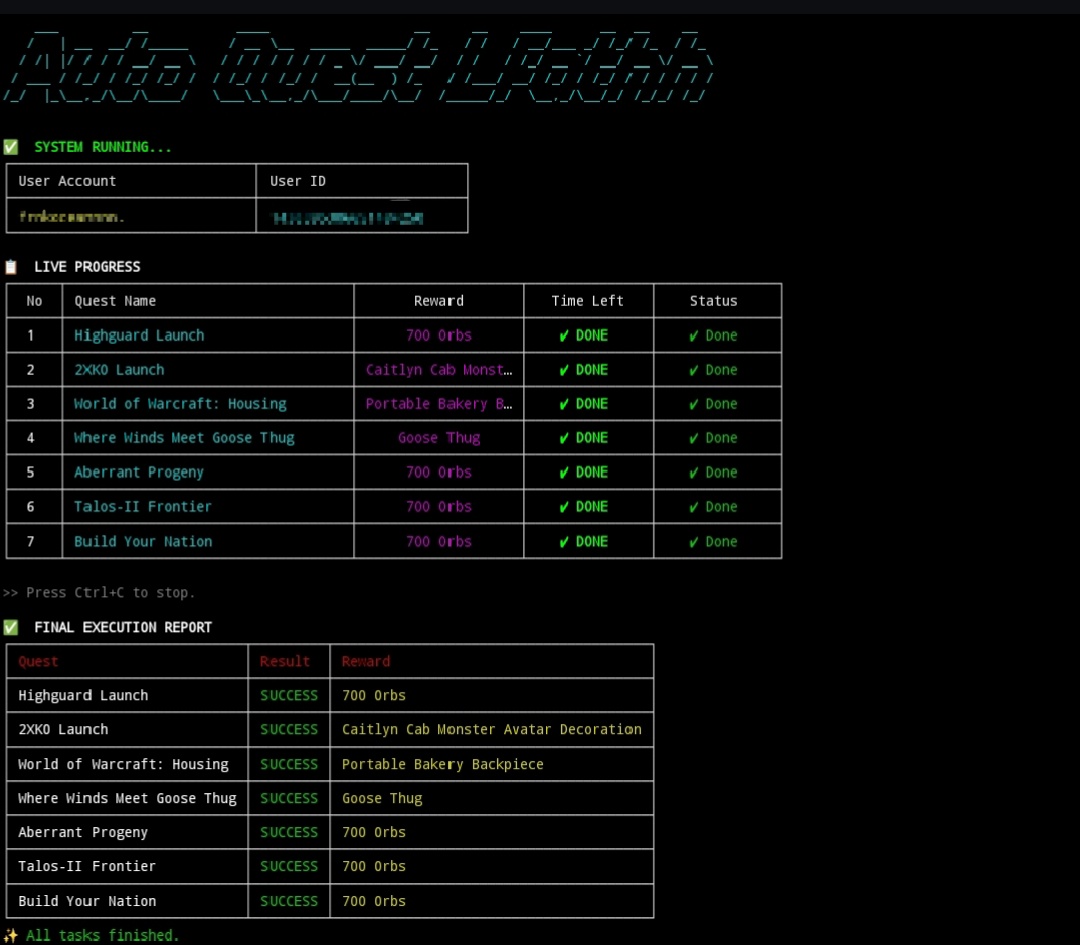Image resolution: width=1080 pixels, height=945 pixels.
Task: Click the clipboard icon beside LIVE PROGRESS
Action: (10, 267)
